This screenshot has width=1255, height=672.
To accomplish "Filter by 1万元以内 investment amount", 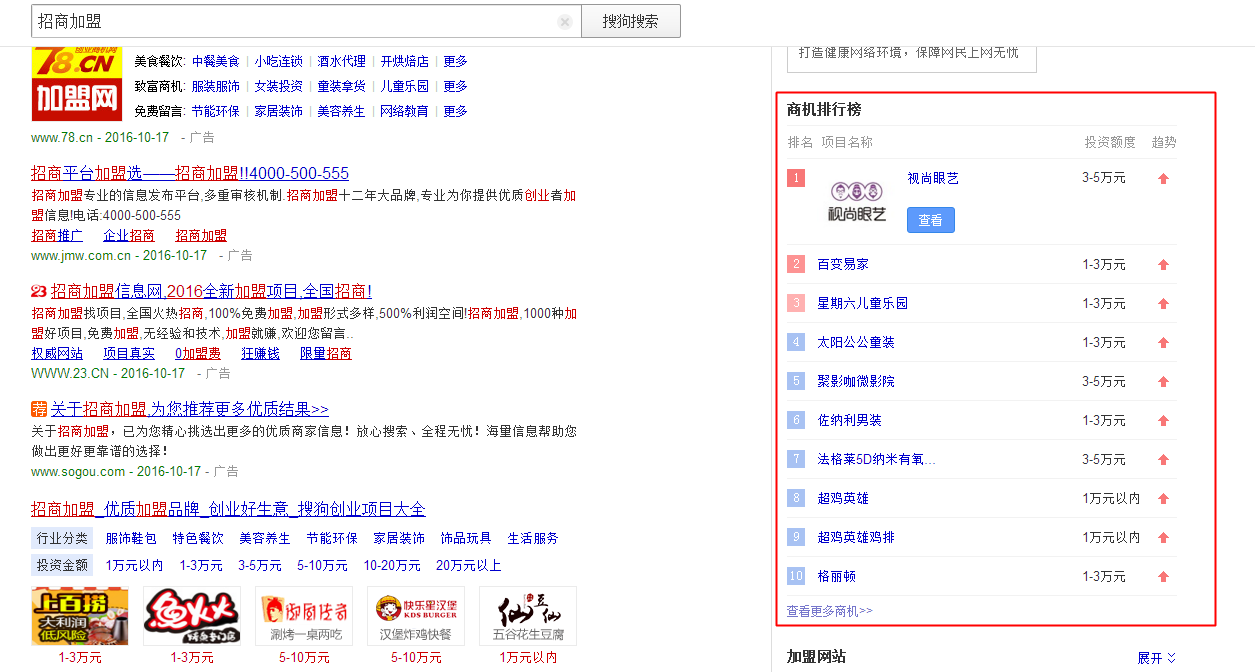I will tap(135, 565).
